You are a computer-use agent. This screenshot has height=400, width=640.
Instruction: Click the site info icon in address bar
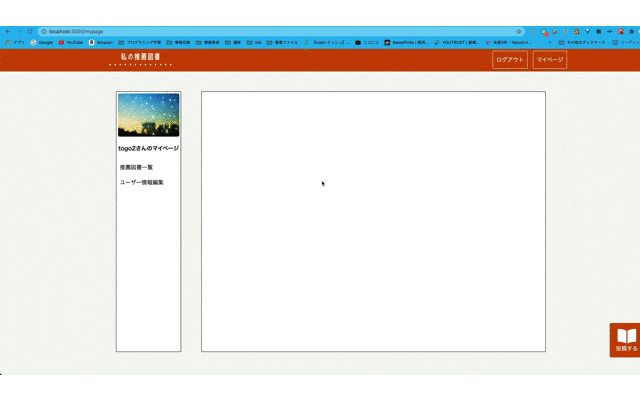click(x=44, y=31)
